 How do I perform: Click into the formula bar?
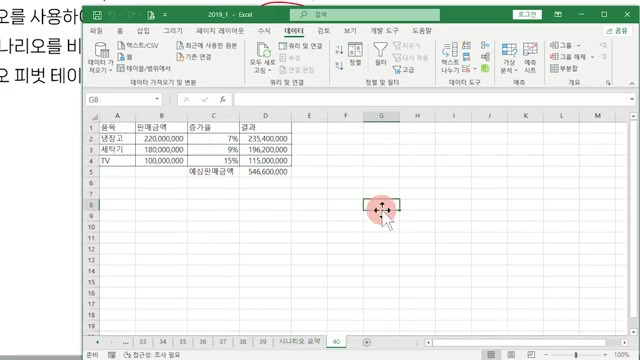[x=430, y=99]
